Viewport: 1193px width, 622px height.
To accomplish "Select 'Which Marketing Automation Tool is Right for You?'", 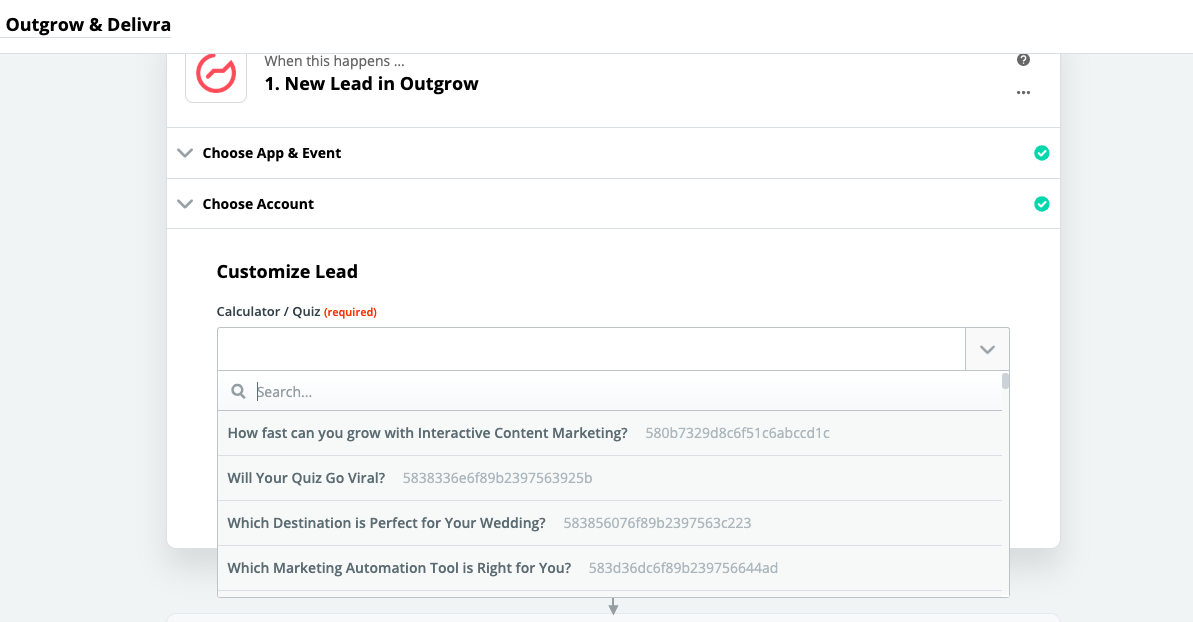I will click(x=609, y=568).
